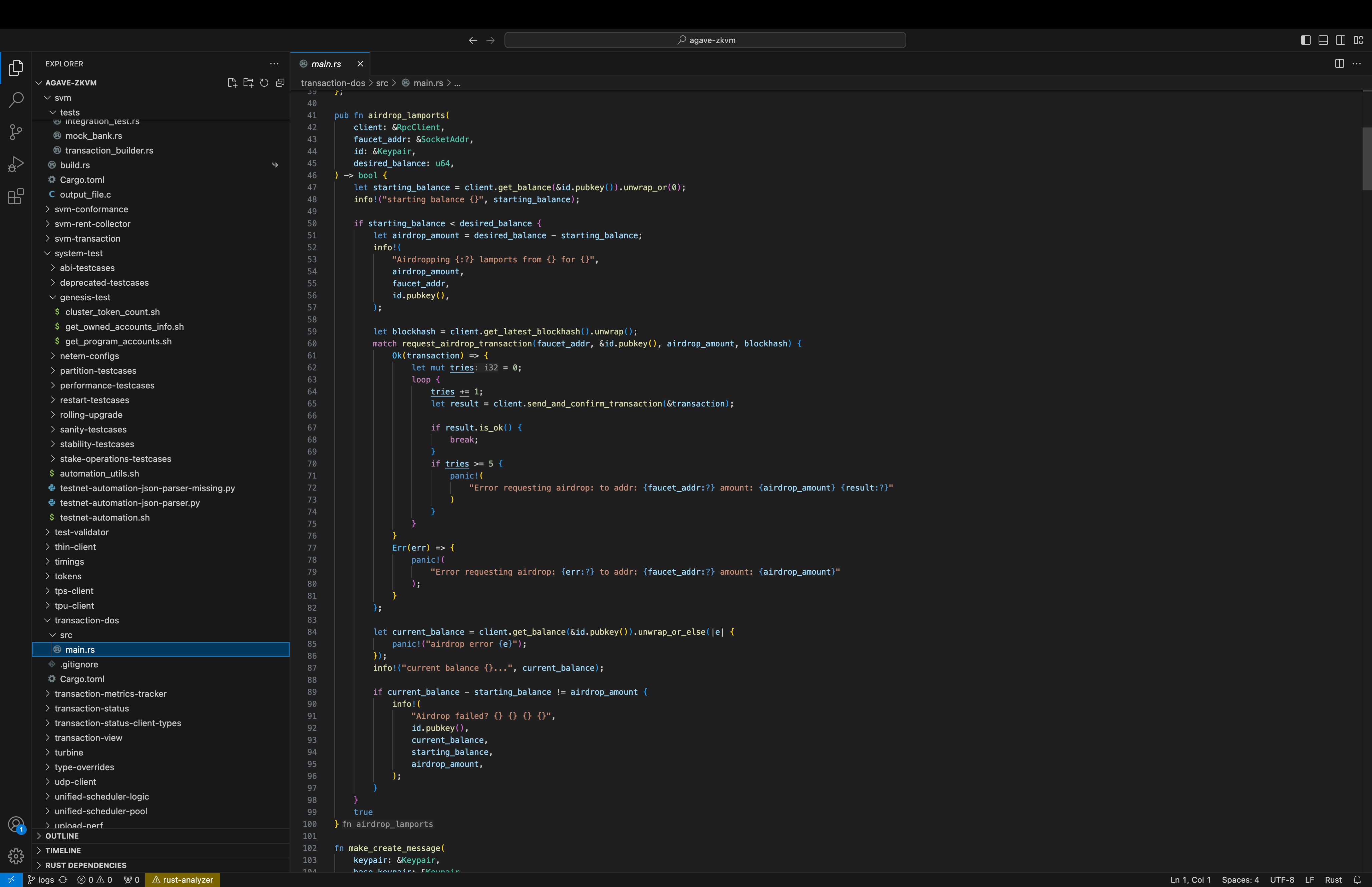Open editor more actions menu
The image size is (1372, 887).
pos(1356,64)
